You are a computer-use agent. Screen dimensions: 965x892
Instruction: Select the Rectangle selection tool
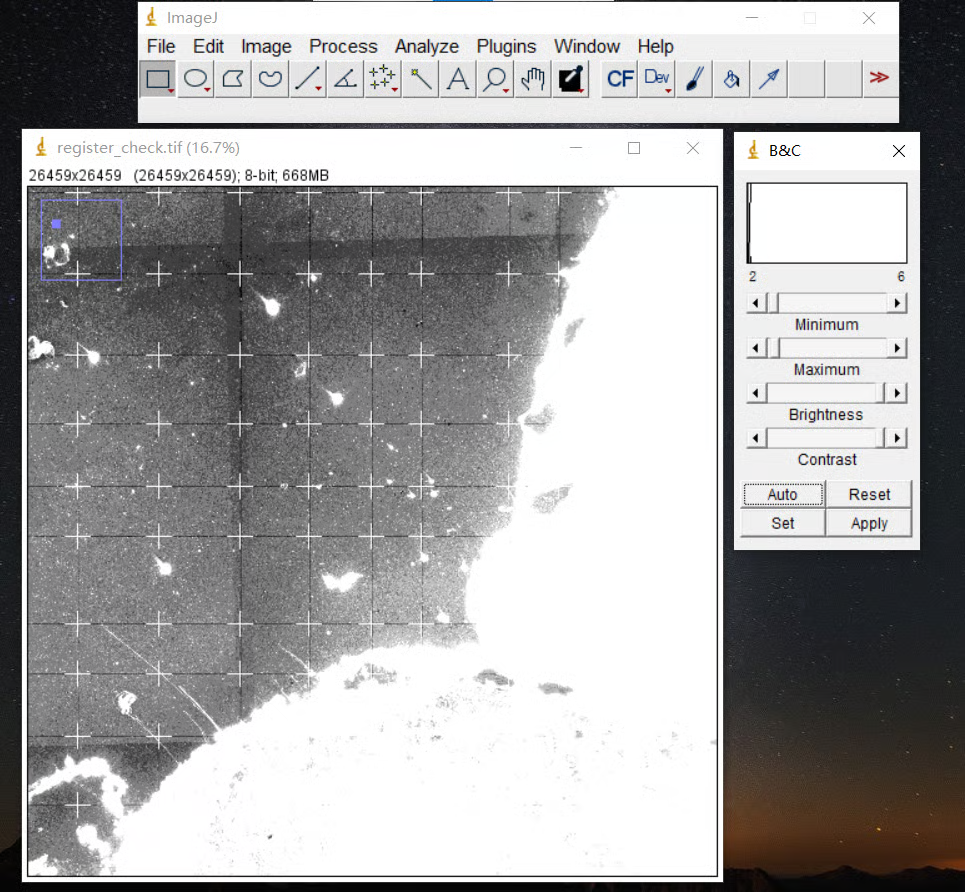[x=158, y=79]
